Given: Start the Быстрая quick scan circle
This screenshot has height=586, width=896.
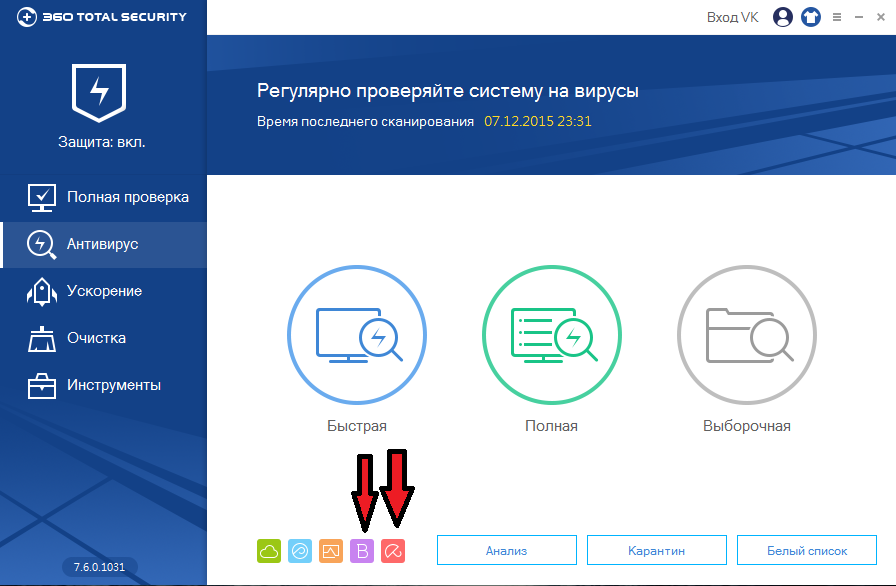Looking at the screenshot, I should click(357, 335).
